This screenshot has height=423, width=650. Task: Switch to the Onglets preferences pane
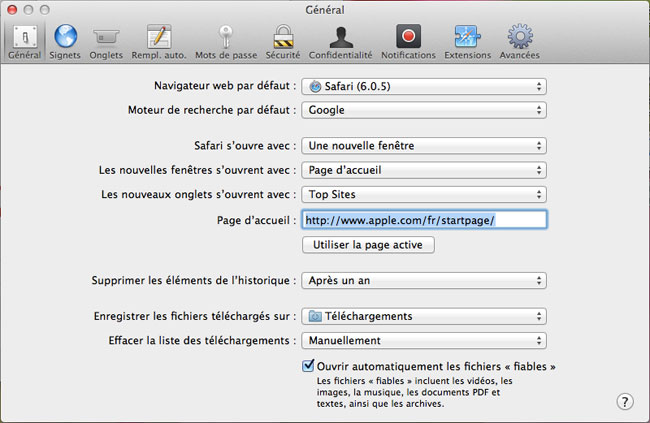point(106,42)
